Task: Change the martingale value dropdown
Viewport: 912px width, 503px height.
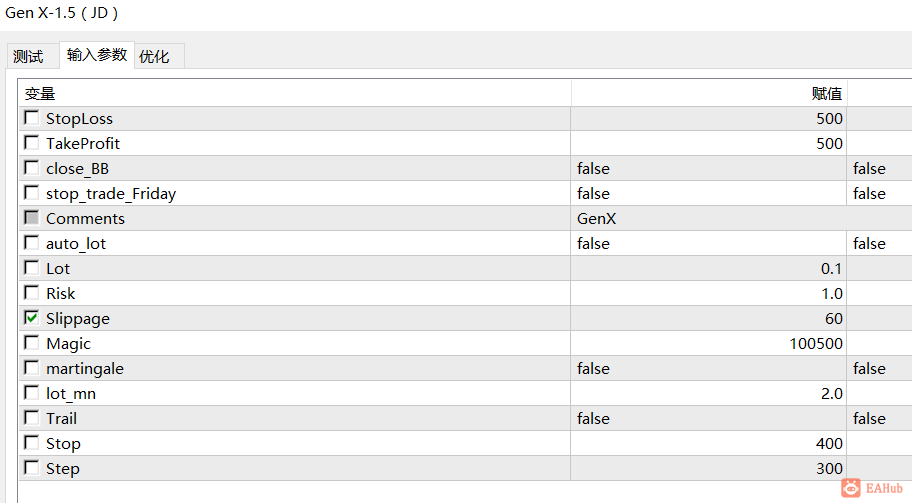Action: click(x=709, y=368)
